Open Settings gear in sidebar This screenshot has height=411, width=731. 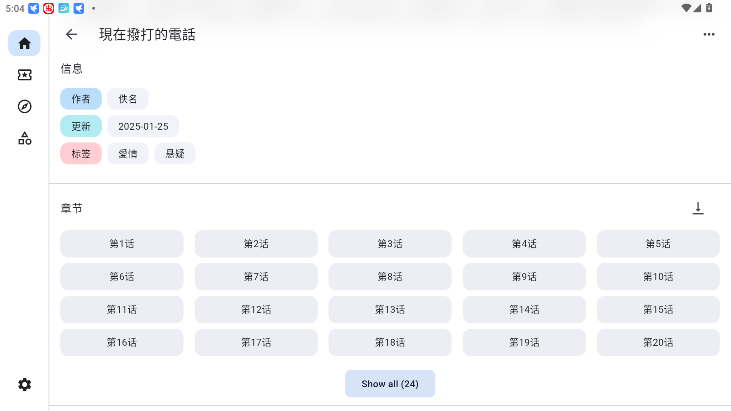24,384
